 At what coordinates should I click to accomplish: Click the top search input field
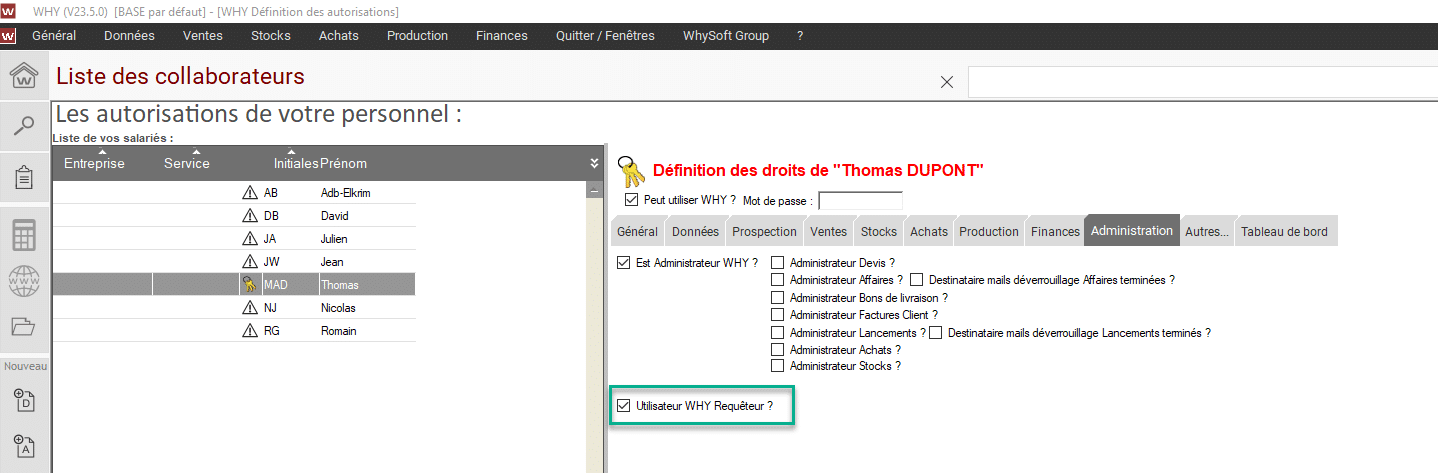click(x=1202, y=82)
